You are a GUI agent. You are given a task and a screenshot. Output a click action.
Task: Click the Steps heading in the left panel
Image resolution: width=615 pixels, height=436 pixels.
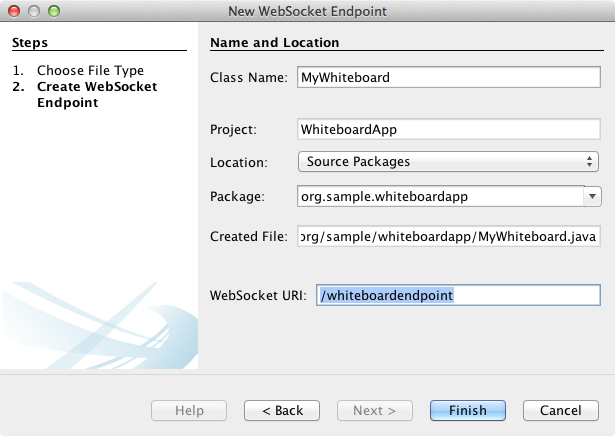(x=30, y=43)
